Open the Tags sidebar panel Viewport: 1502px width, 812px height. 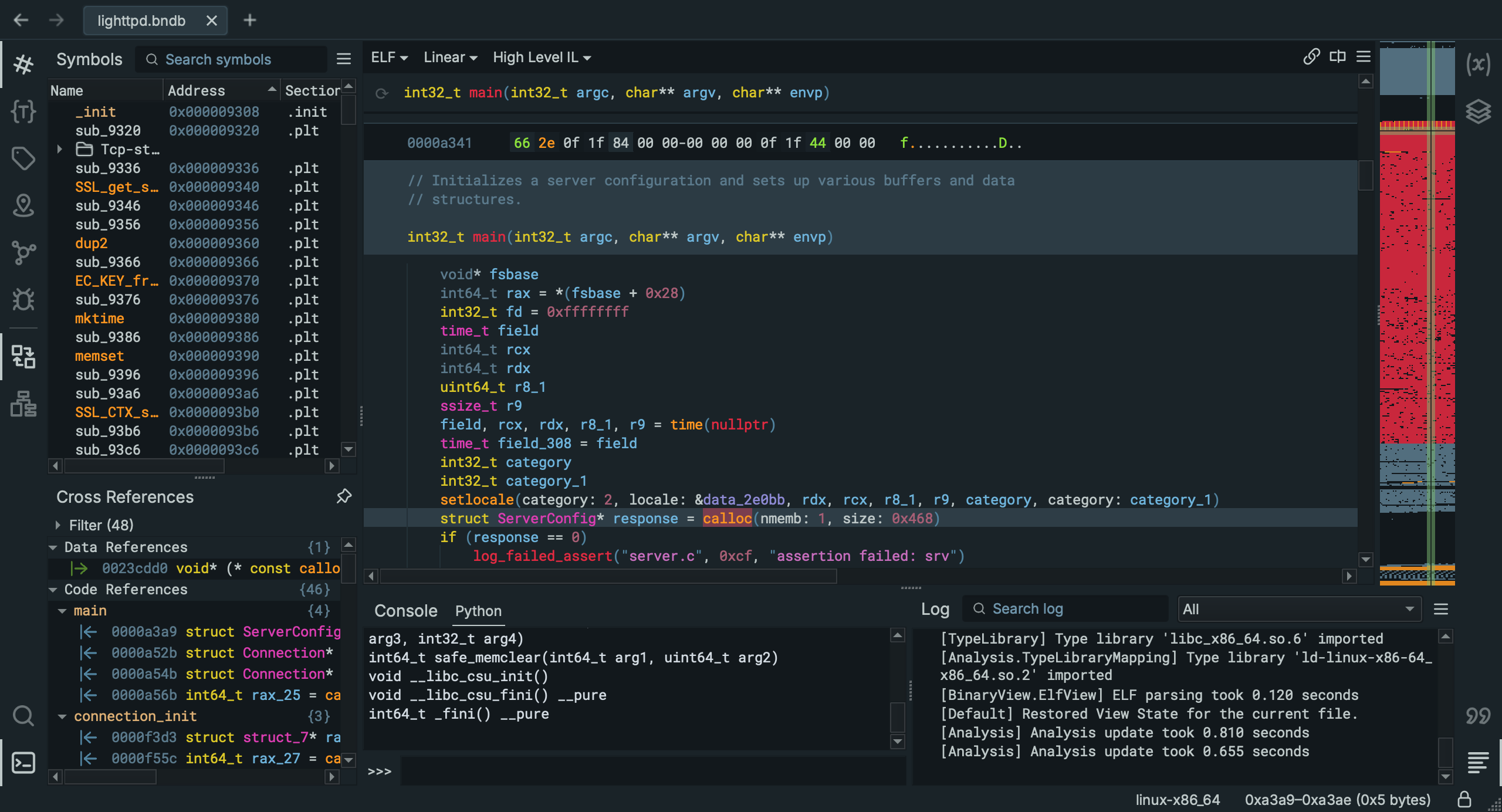23,158
